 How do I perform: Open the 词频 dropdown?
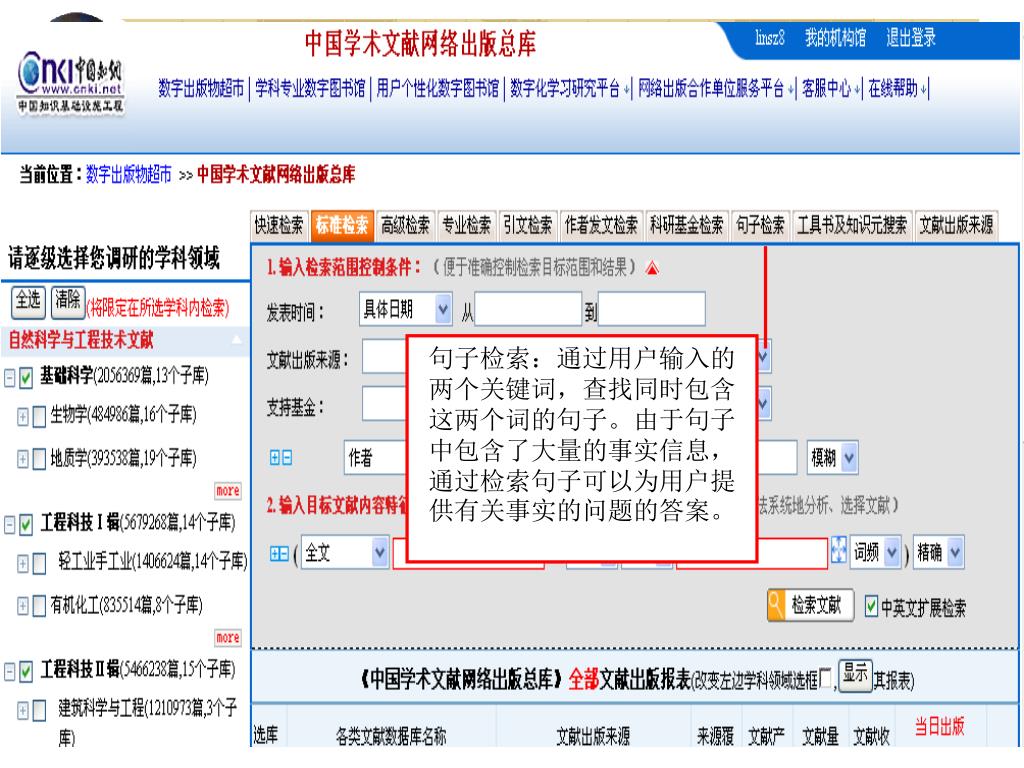pyautogui.click(x=875, y=552)
